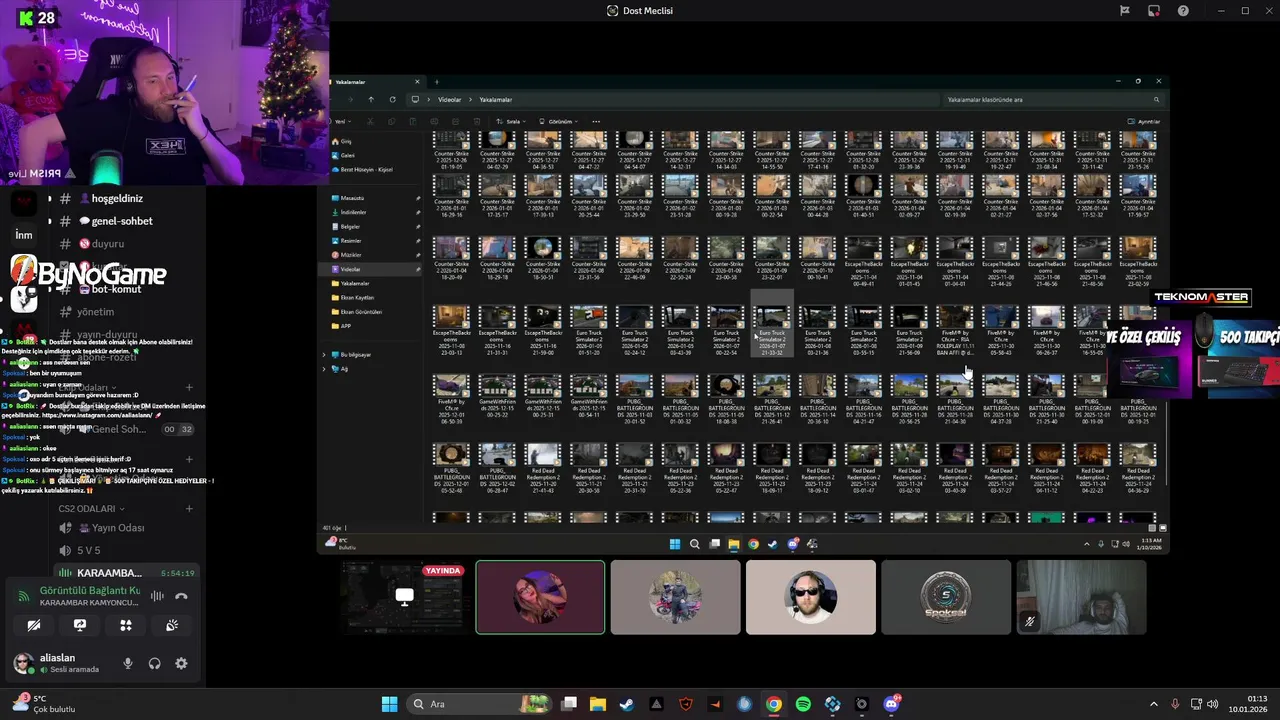Open Steam from the main taskbar
Image resolution: width=1280 pixels, height=720 pixels.
pos(626,704)
